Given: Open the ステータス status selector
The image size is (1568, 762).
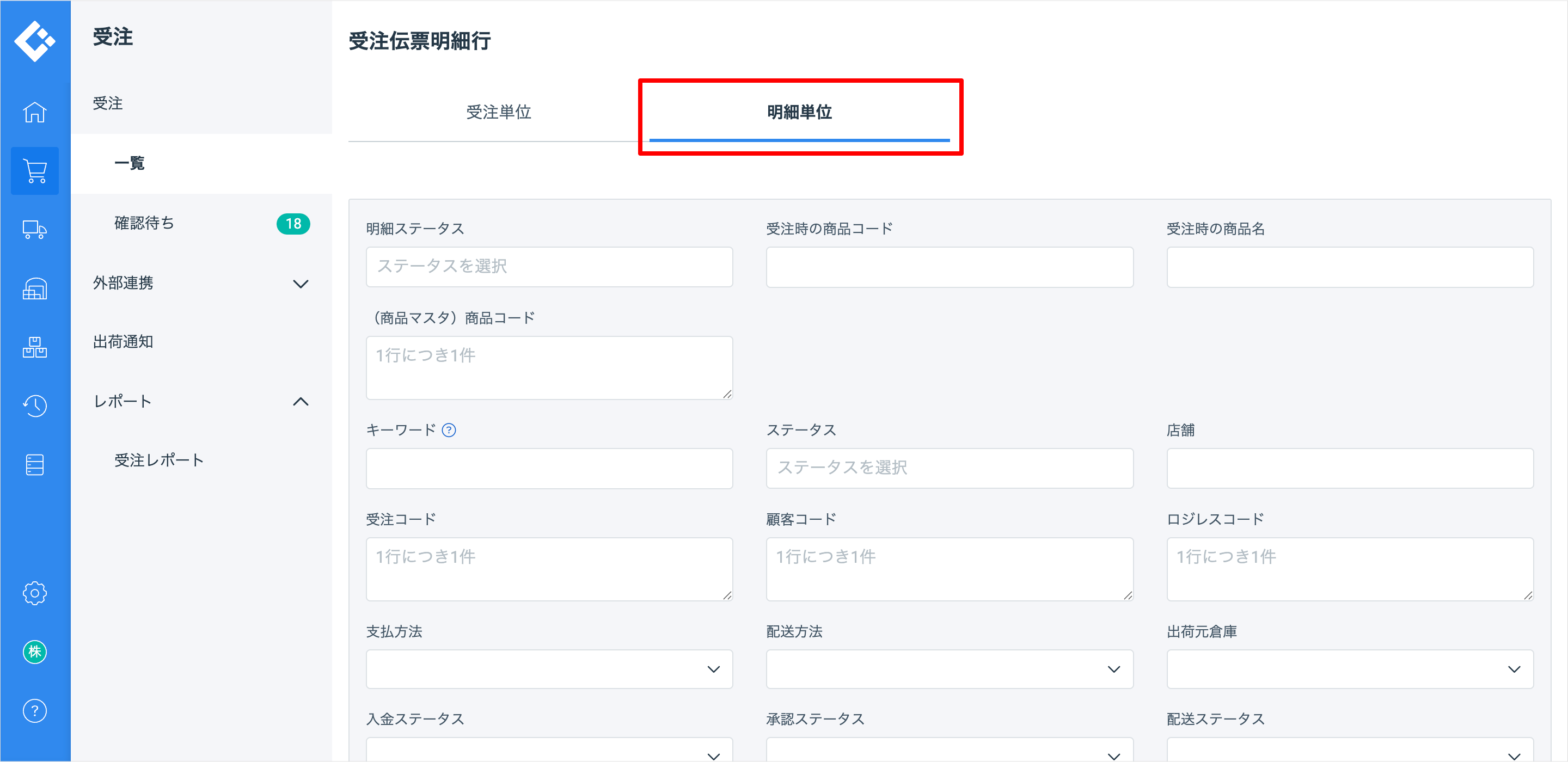Looking at the screenshot, I should [950, 468].
